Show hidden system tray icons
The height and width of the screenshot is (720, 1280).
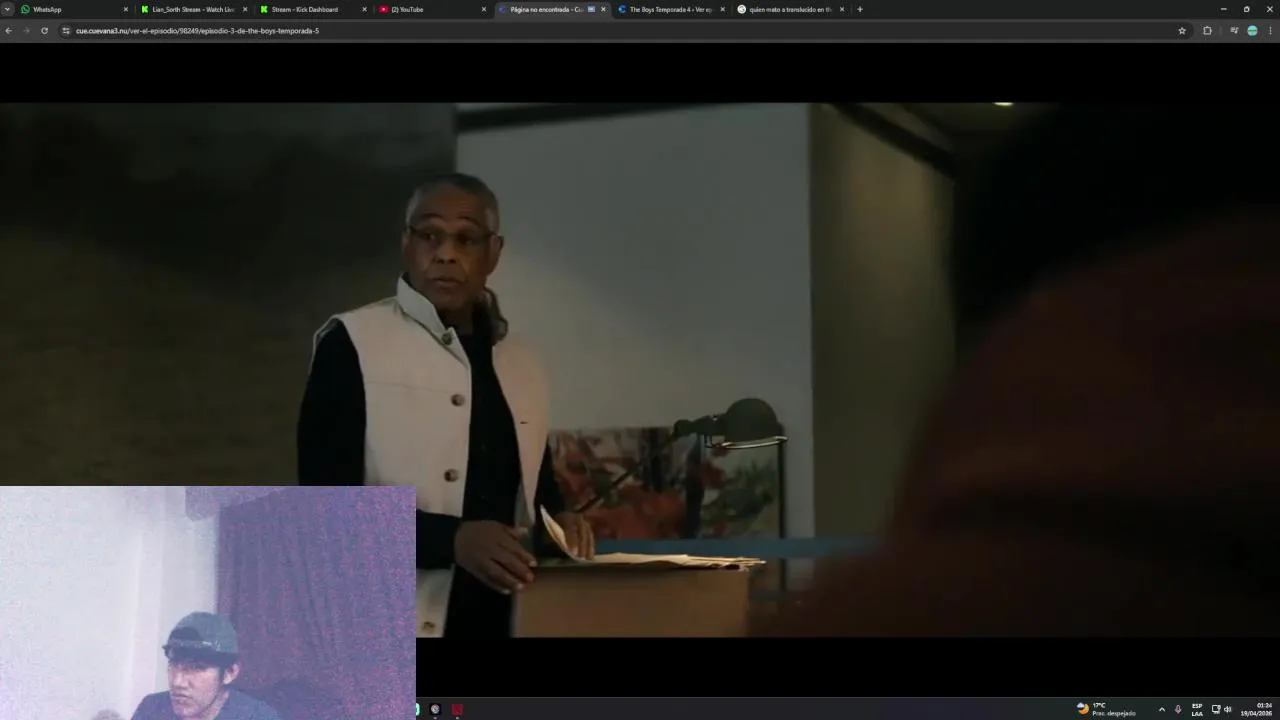(x=1161, y=709)
